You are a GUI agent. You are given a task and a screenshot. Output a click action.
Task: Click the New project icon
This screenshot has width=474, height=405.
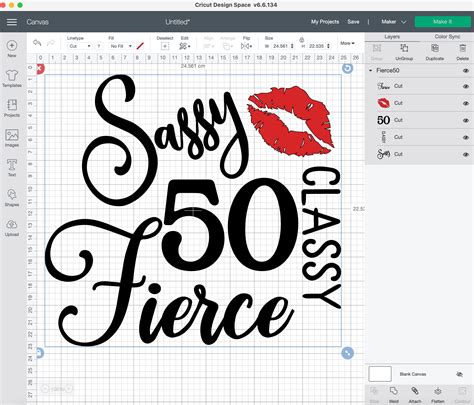(12, 45)
